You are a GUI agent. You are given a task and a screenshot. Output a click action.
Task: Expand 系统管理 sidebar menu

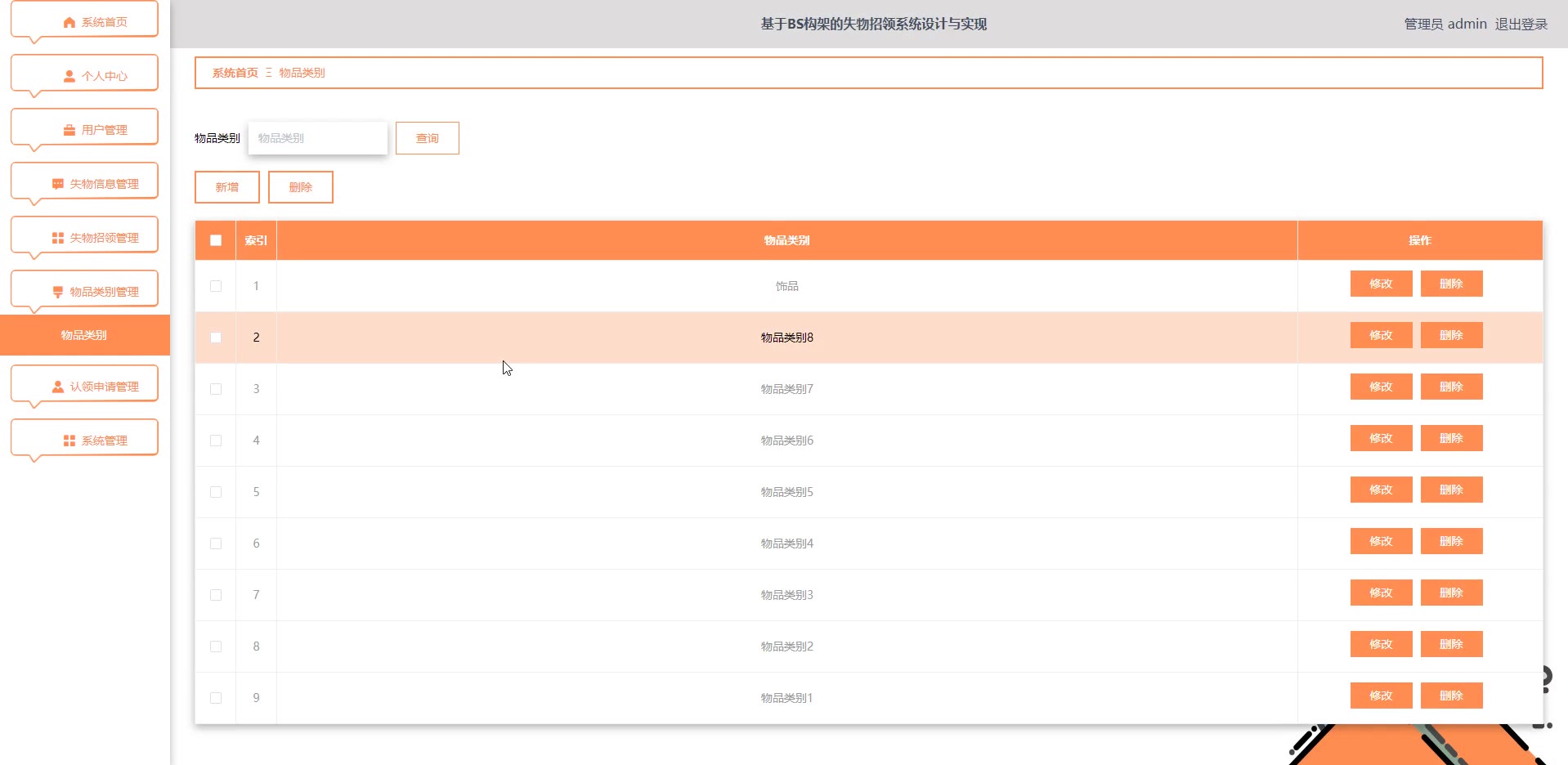[x=84, y=439]
